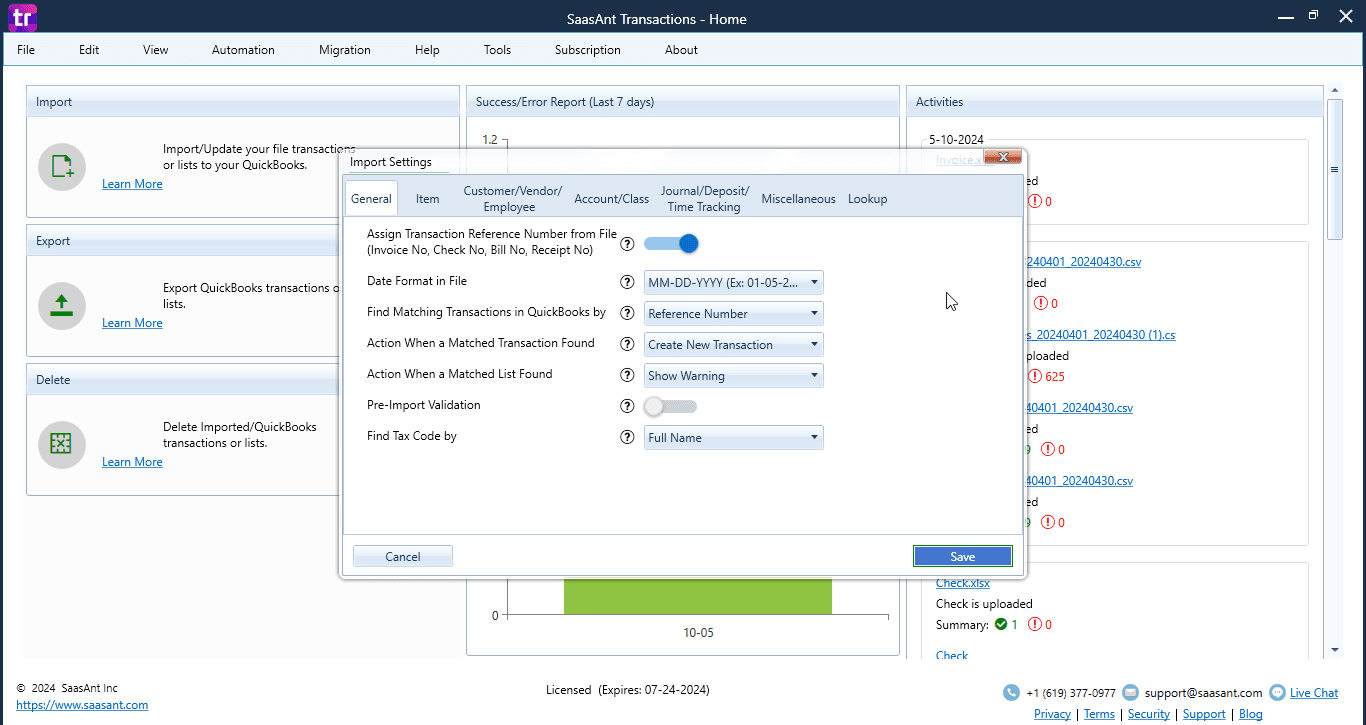Viewport: 1366px width, 725px height.
Task: Open the Help menu
Action: (427, 50)
